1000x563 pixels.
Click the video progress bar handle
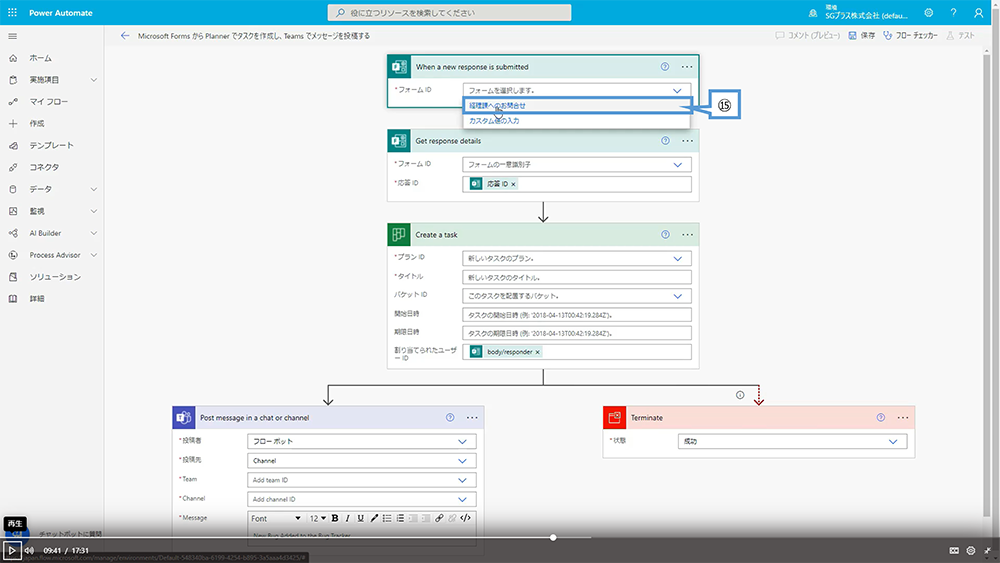[x=553, y=537]
